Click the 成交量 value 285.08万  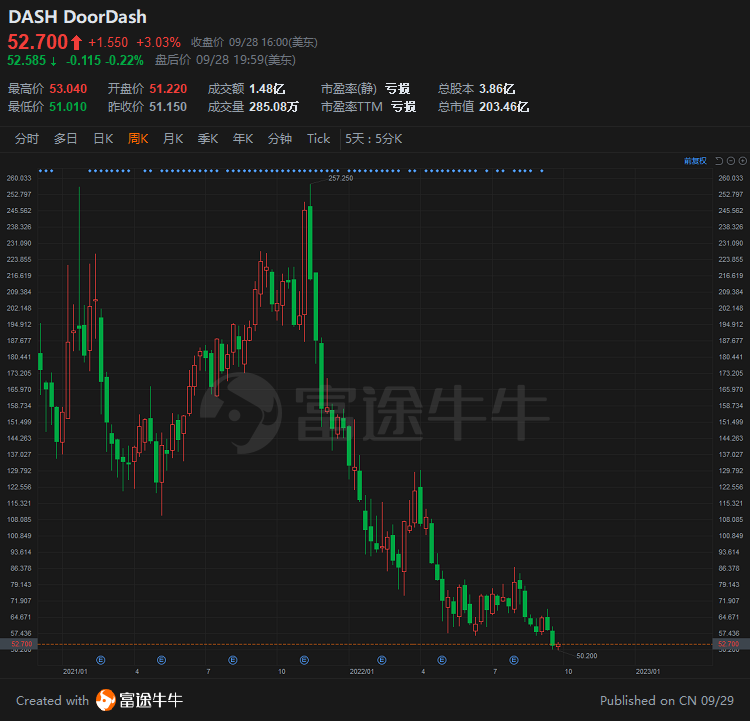click(x=274, y=106)
